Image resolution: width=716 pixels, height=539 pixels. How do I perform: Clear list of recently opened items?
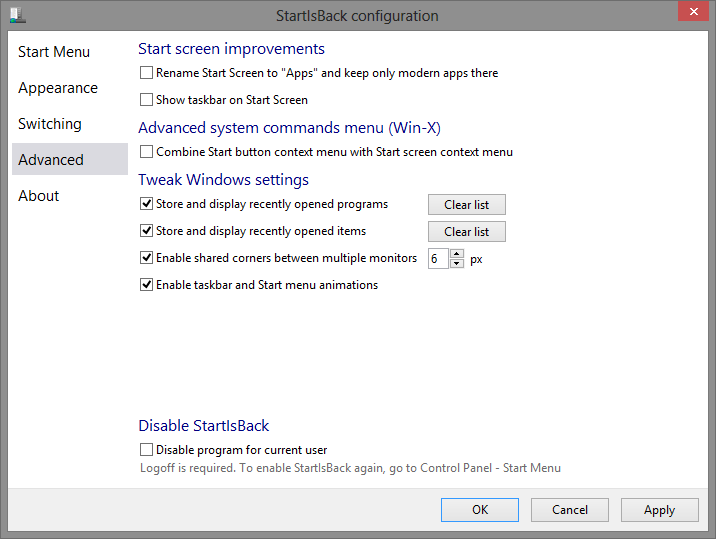[x=467, y=232]
